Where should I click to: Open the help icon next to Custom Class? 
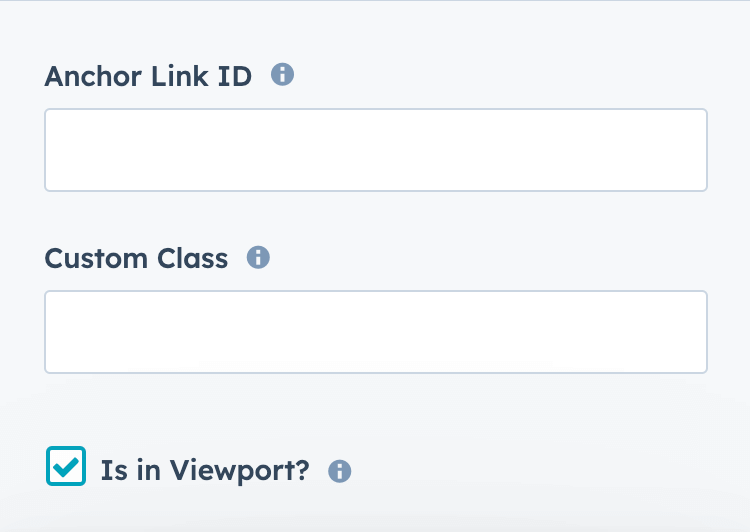(258, 258)
